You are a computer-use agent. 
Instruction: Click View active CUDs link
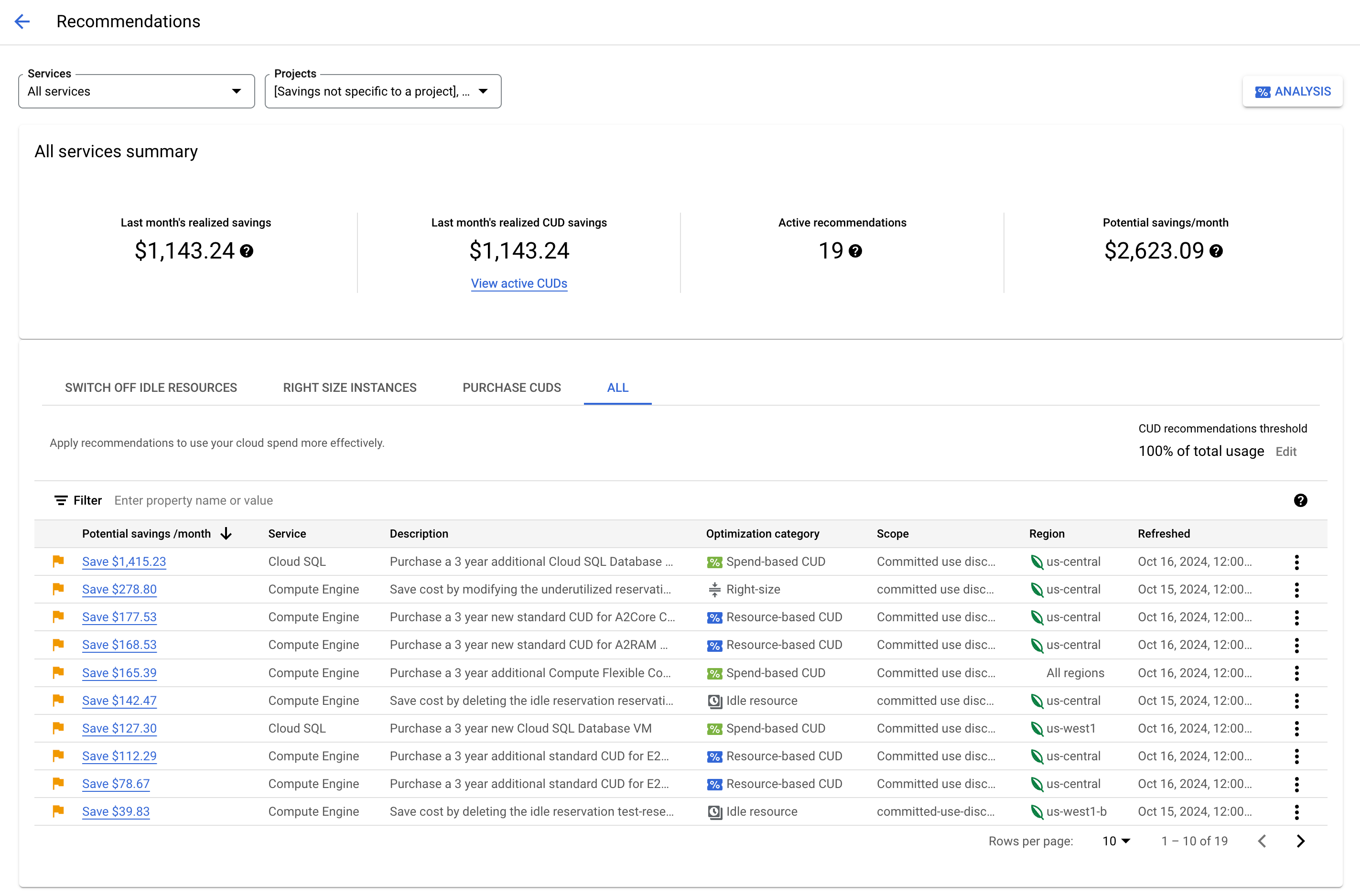[x=518, y=283]
